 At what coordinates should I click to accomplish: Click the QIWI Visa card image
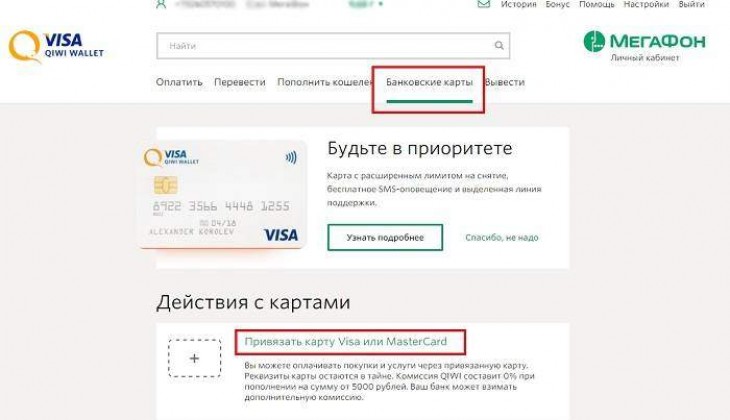(223, 195)
